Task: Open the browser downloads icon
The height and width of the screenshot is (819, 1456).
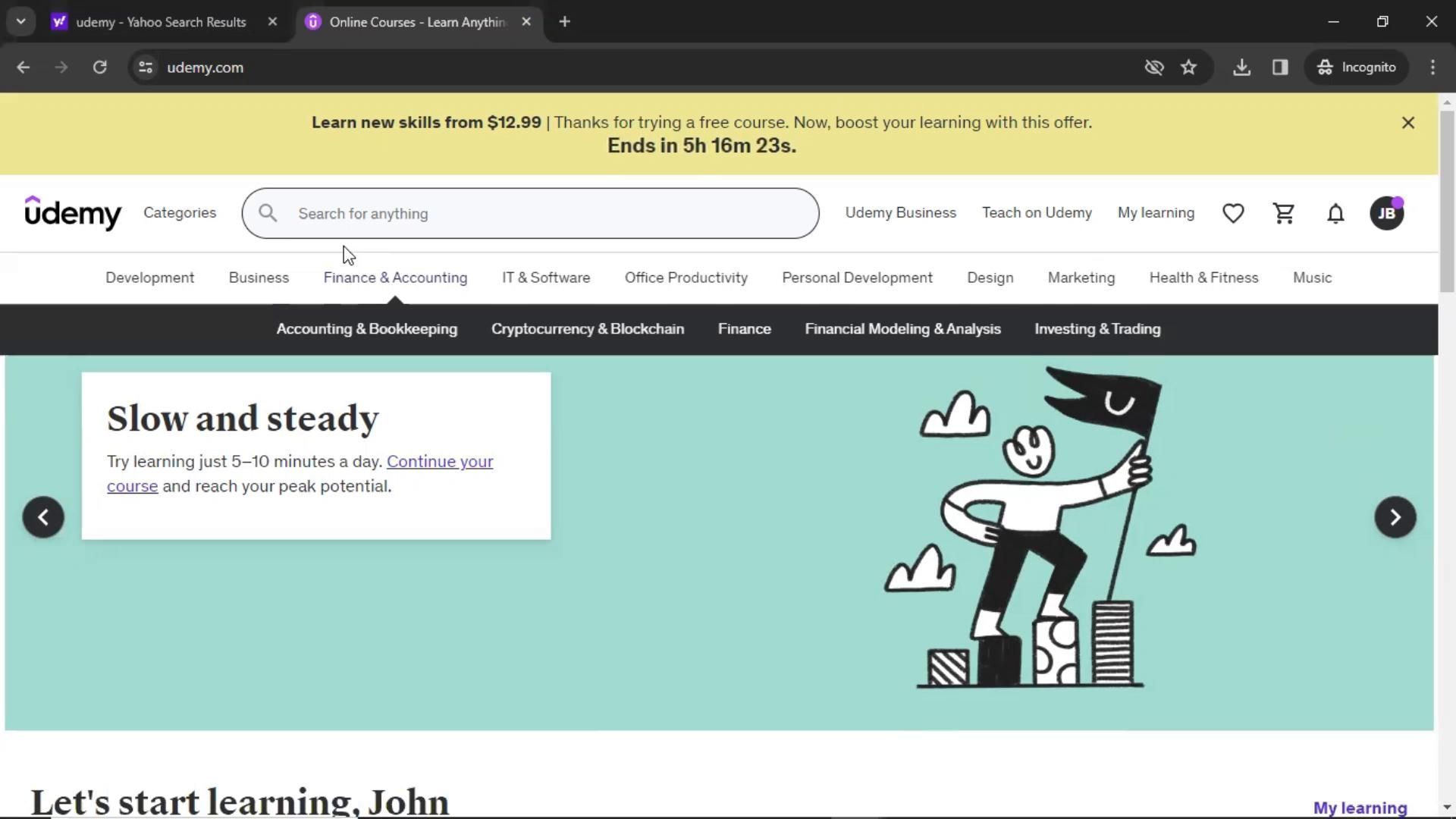Action: [x=1241, y=67]
